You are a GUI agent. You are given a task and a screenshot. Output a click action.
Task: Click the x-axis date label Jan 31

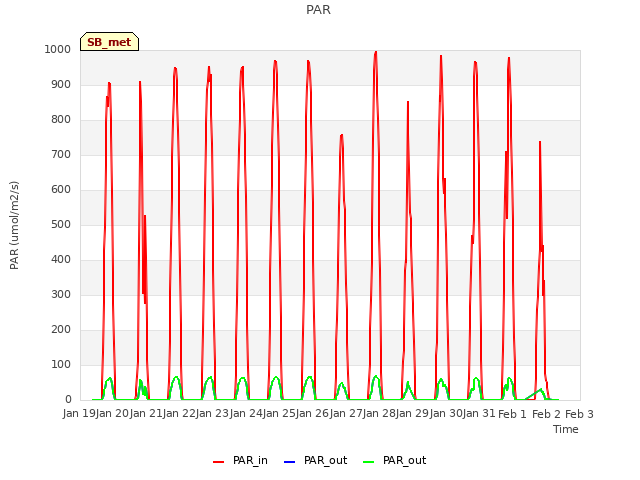479,414
